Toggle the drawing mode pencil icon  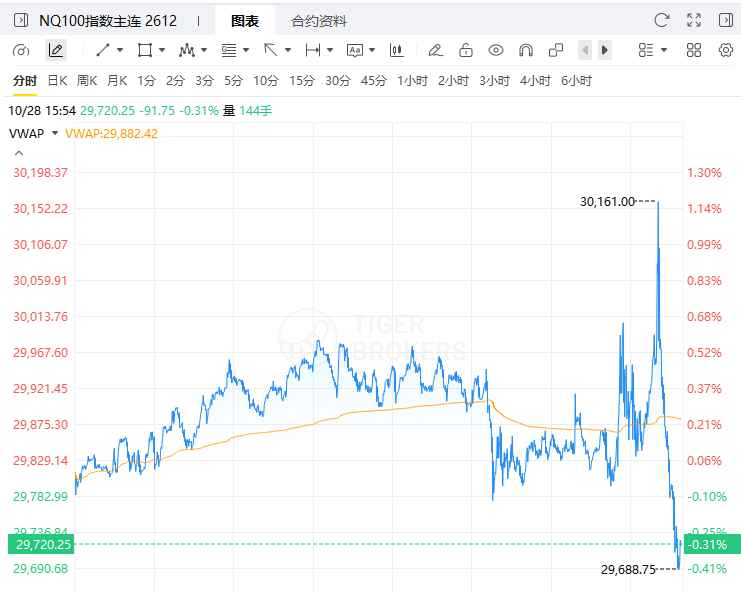coord(56,50)
